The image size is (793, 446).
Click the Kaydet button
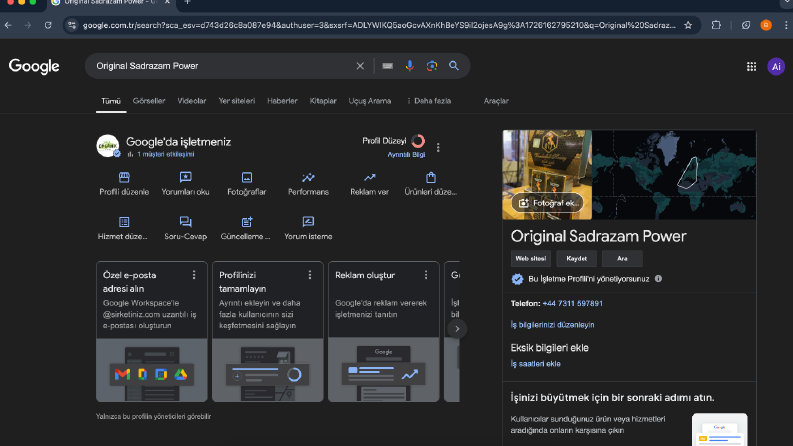577,258
